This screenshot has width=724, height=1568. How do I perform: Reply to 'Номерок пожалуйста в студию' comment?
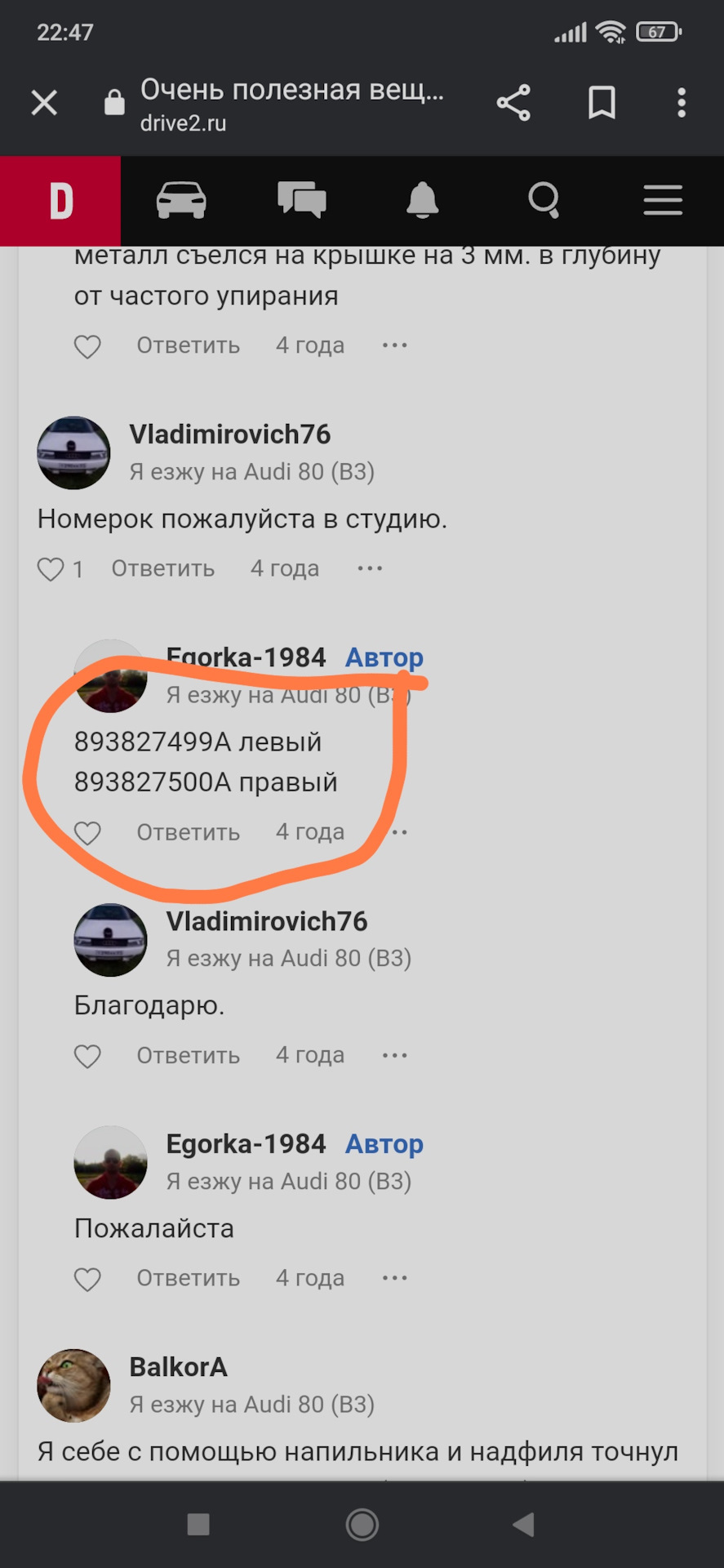click(163, 568)
